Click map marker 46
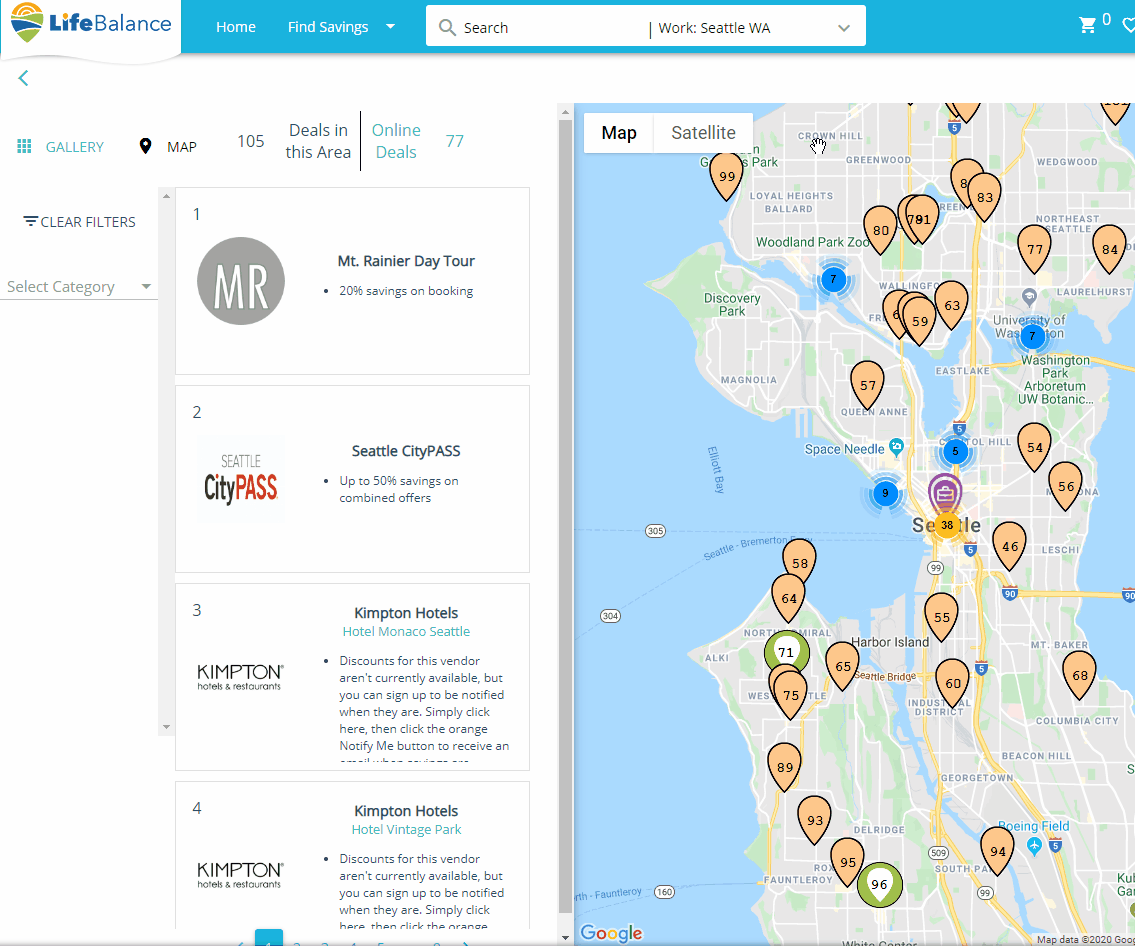The height and width of the screenshot is (946, 1135). pos(1010,546)
